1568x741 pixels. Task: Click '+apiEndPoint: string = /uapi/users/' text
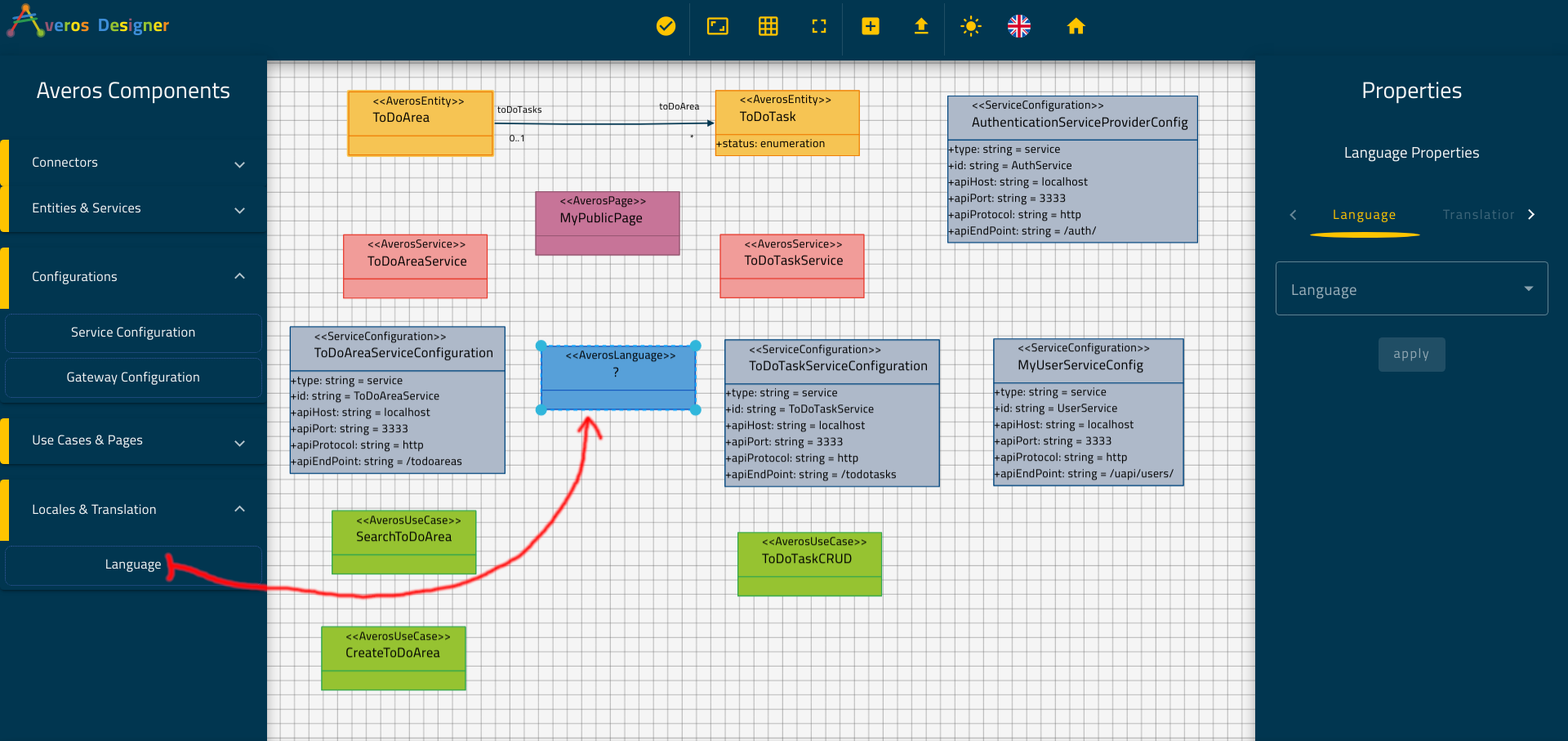tap(1084, 474)
